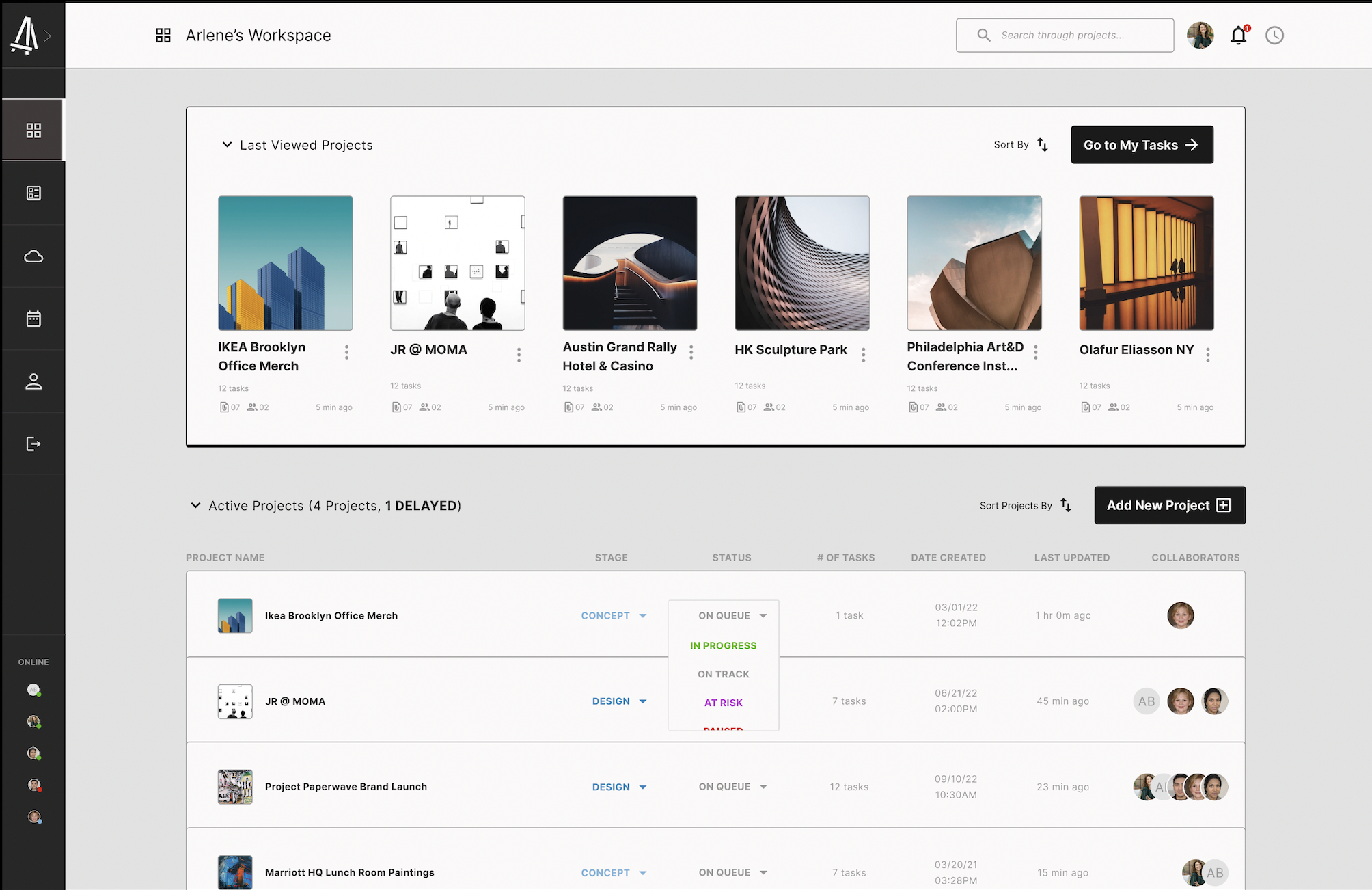
Task: Click the clock history icon
Action: click(x=1274, y=36)
